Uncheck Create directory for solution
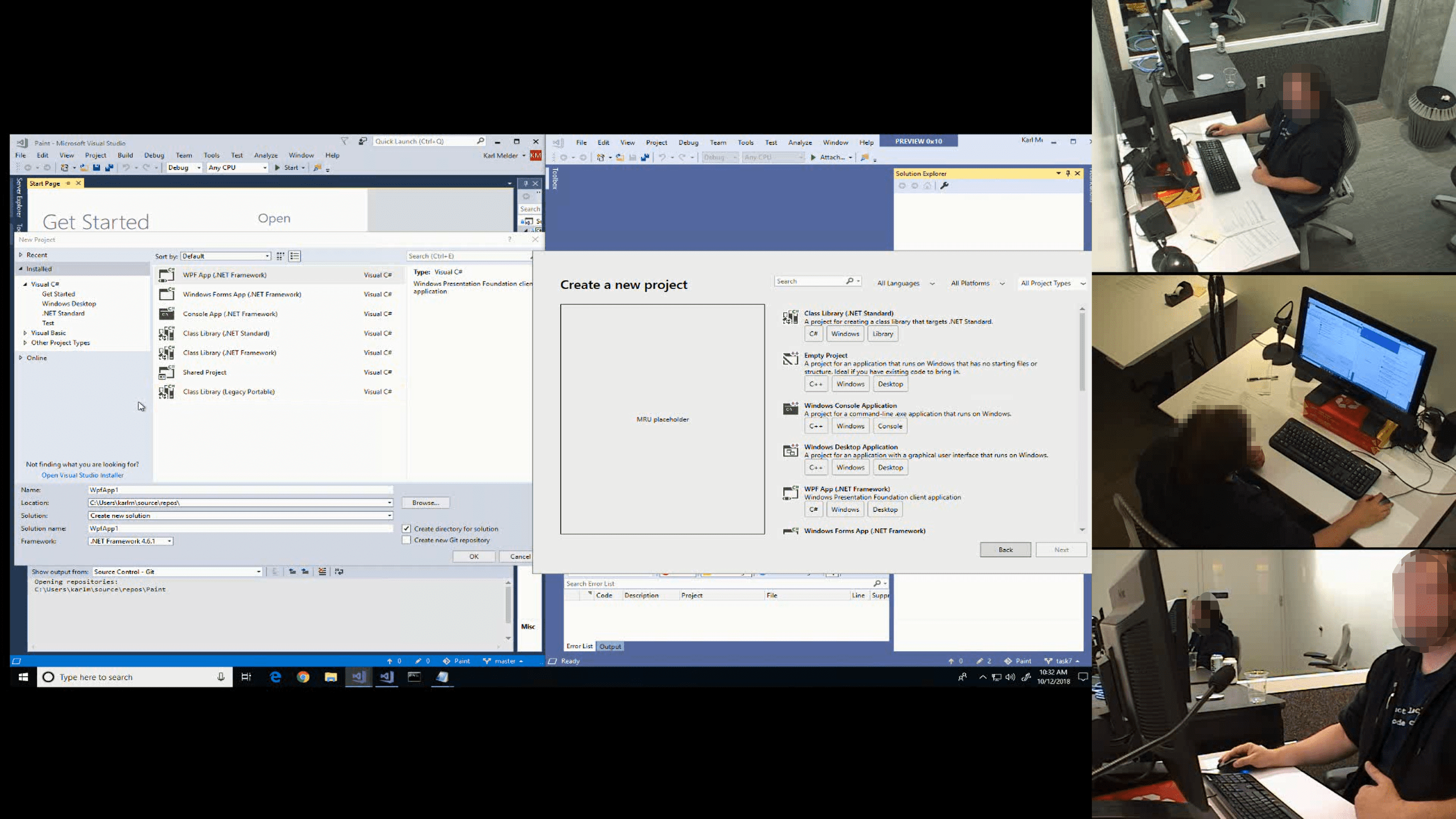1456x819 pixels. 407,529
